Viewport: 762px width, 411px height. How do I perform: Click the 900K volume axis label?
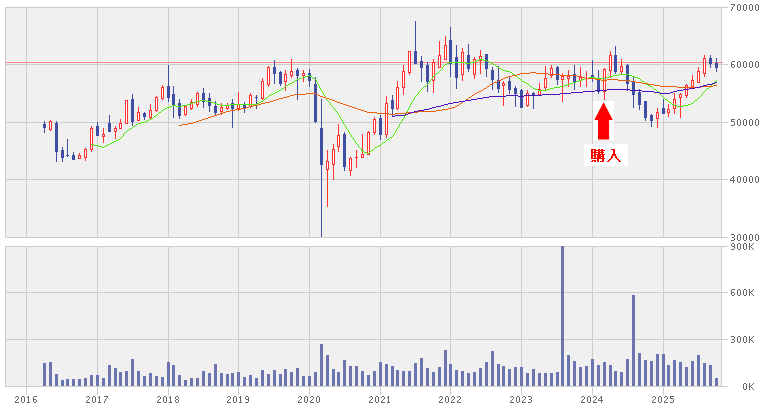pyautogui.click(x=744, y=246)
